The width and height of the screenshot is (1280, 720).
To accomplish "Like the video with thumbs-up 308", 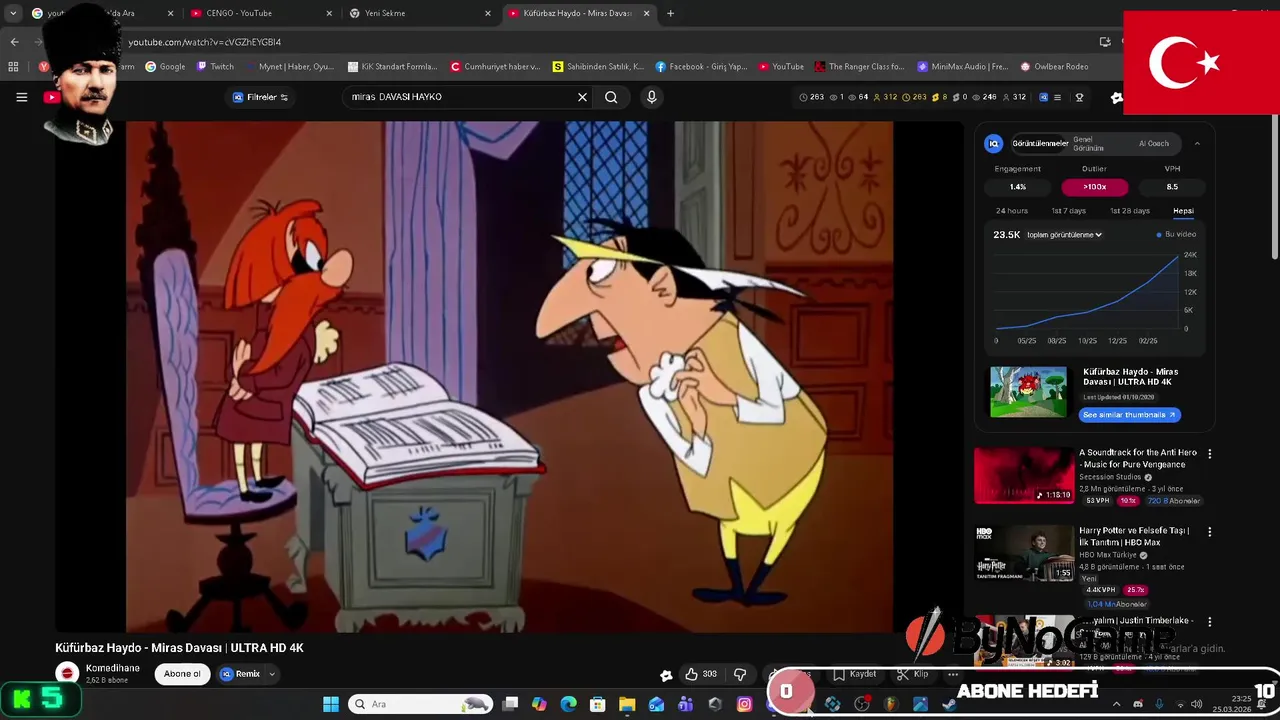I will 700,674.
